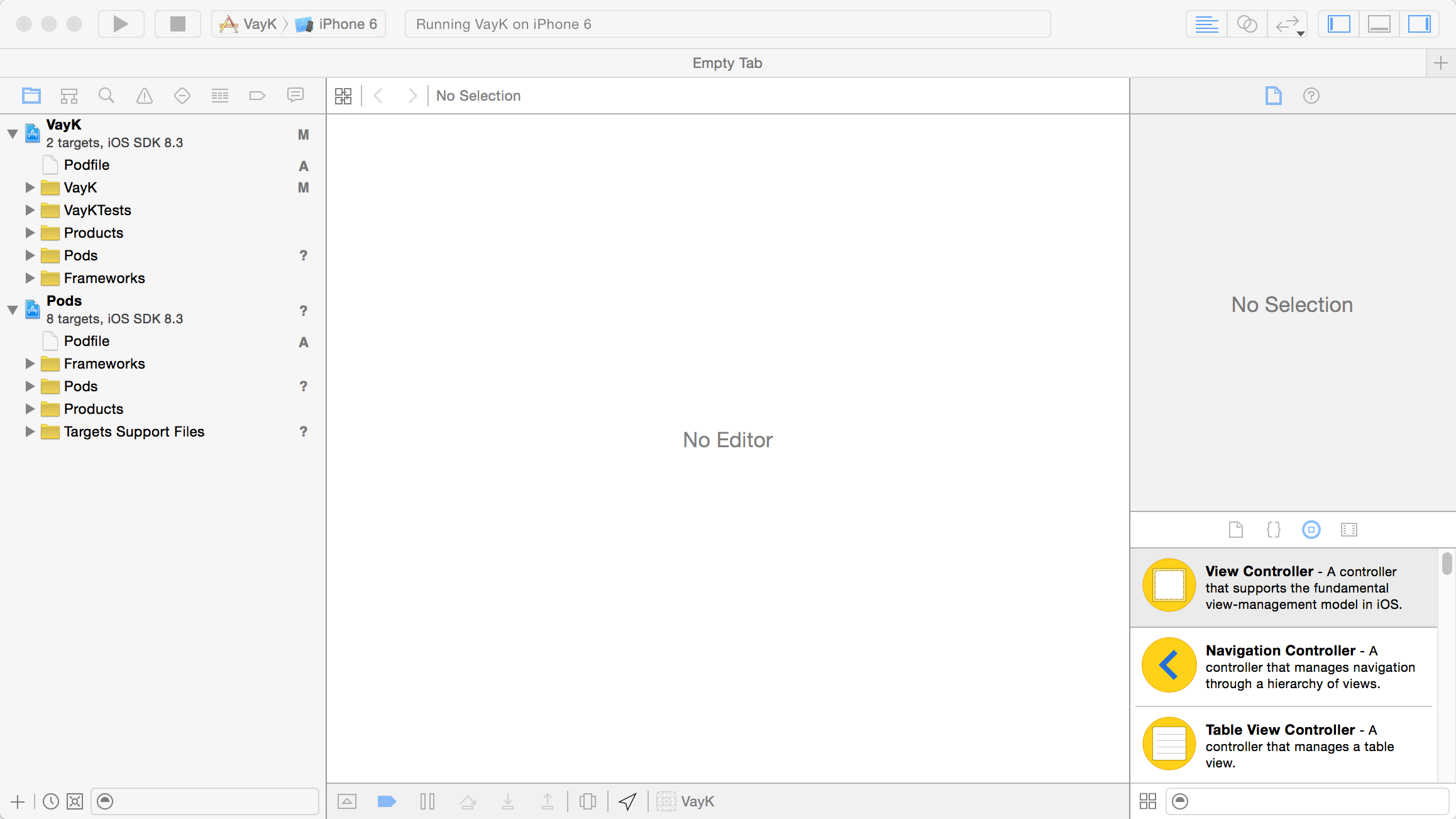This screenshot has width=1456, height=819.
Task: Open the Issue navigator warning icon
Action: 145,96
